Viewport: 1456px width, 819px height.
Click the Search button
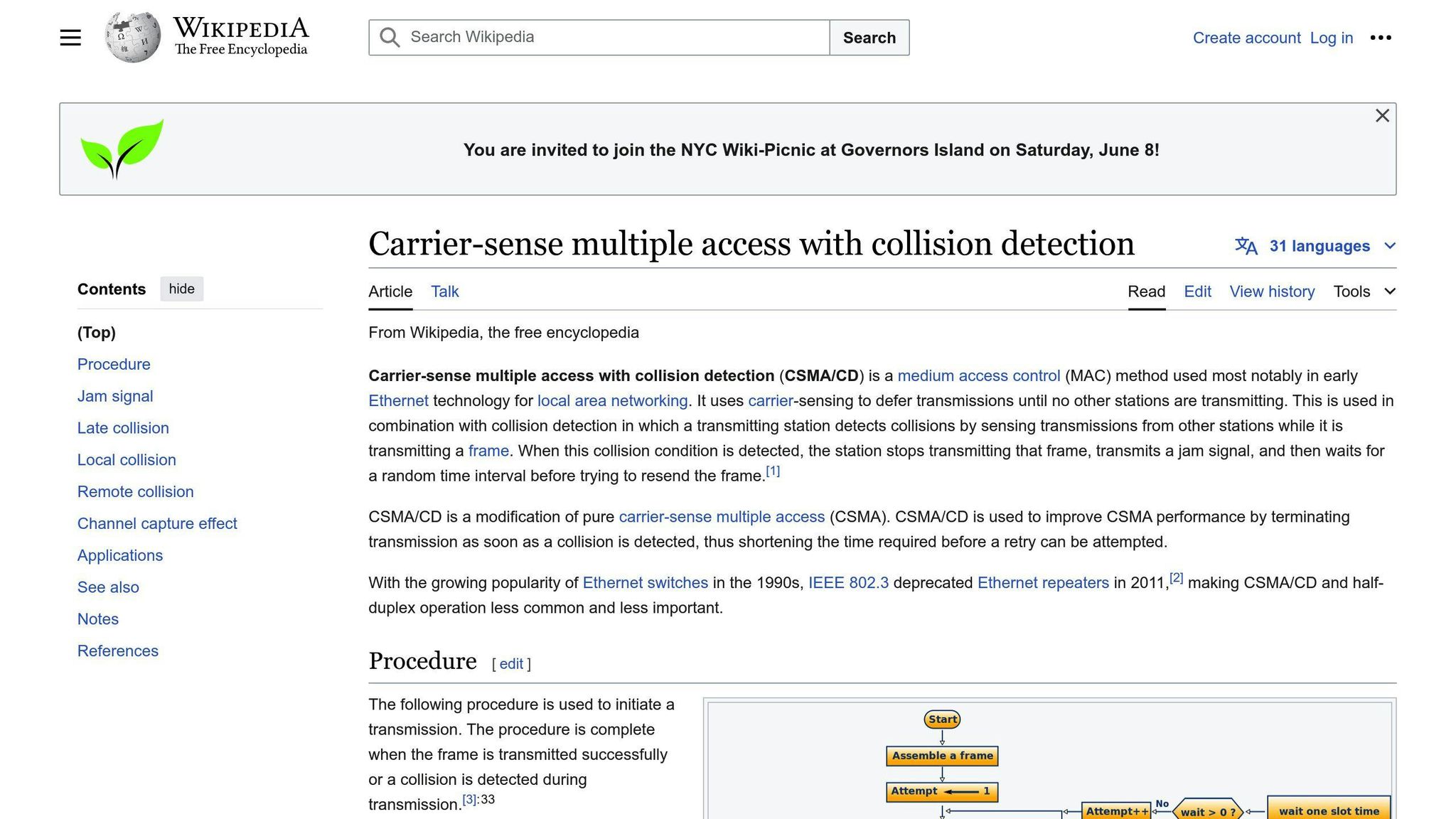click(x=869, y=38)
